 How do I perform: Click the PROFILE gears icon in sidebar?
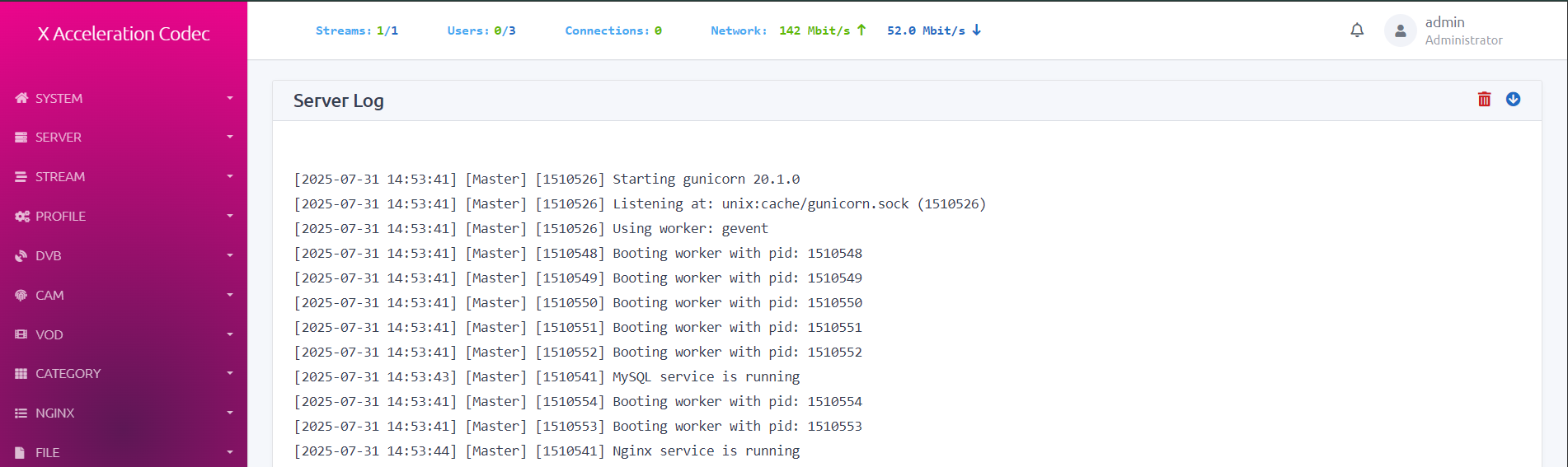pos(22,217)
